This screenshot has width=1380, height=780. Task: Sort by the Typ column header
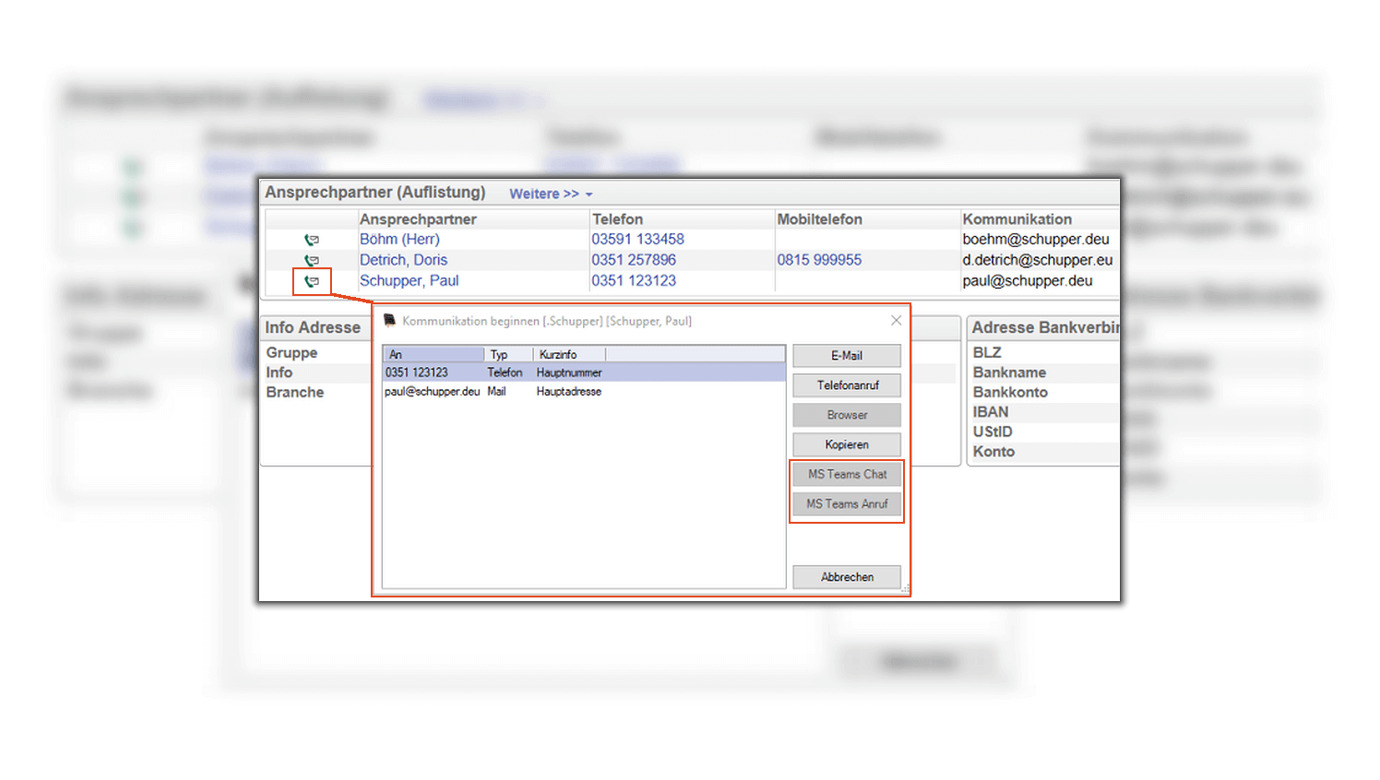tap(508, 355)
